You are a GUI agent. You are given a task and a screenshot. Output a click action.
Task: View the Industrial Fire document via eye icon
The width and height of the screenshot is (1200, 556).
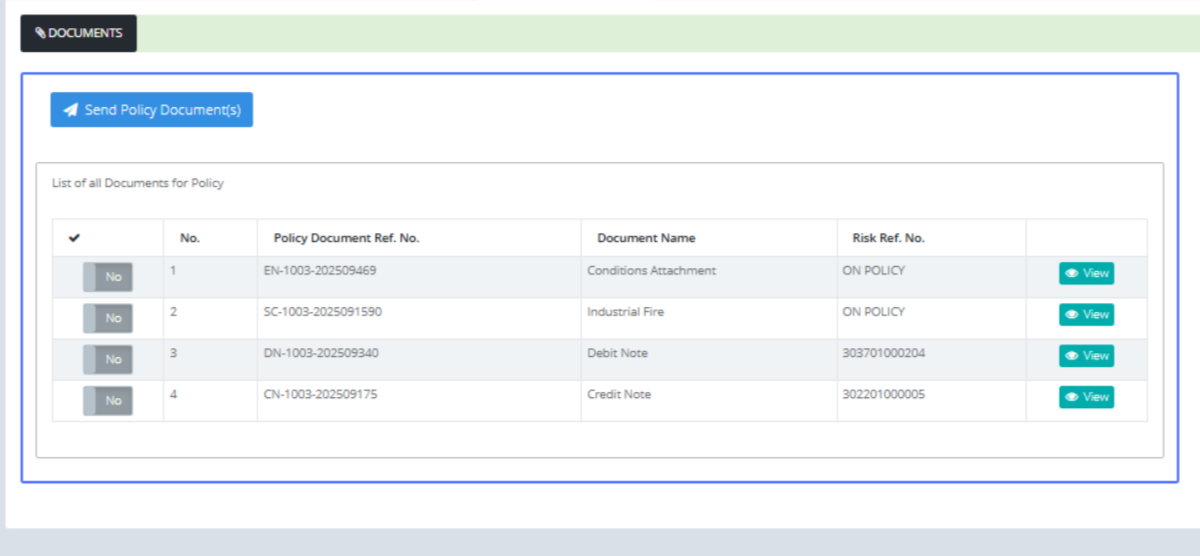tap(1071, 315)
